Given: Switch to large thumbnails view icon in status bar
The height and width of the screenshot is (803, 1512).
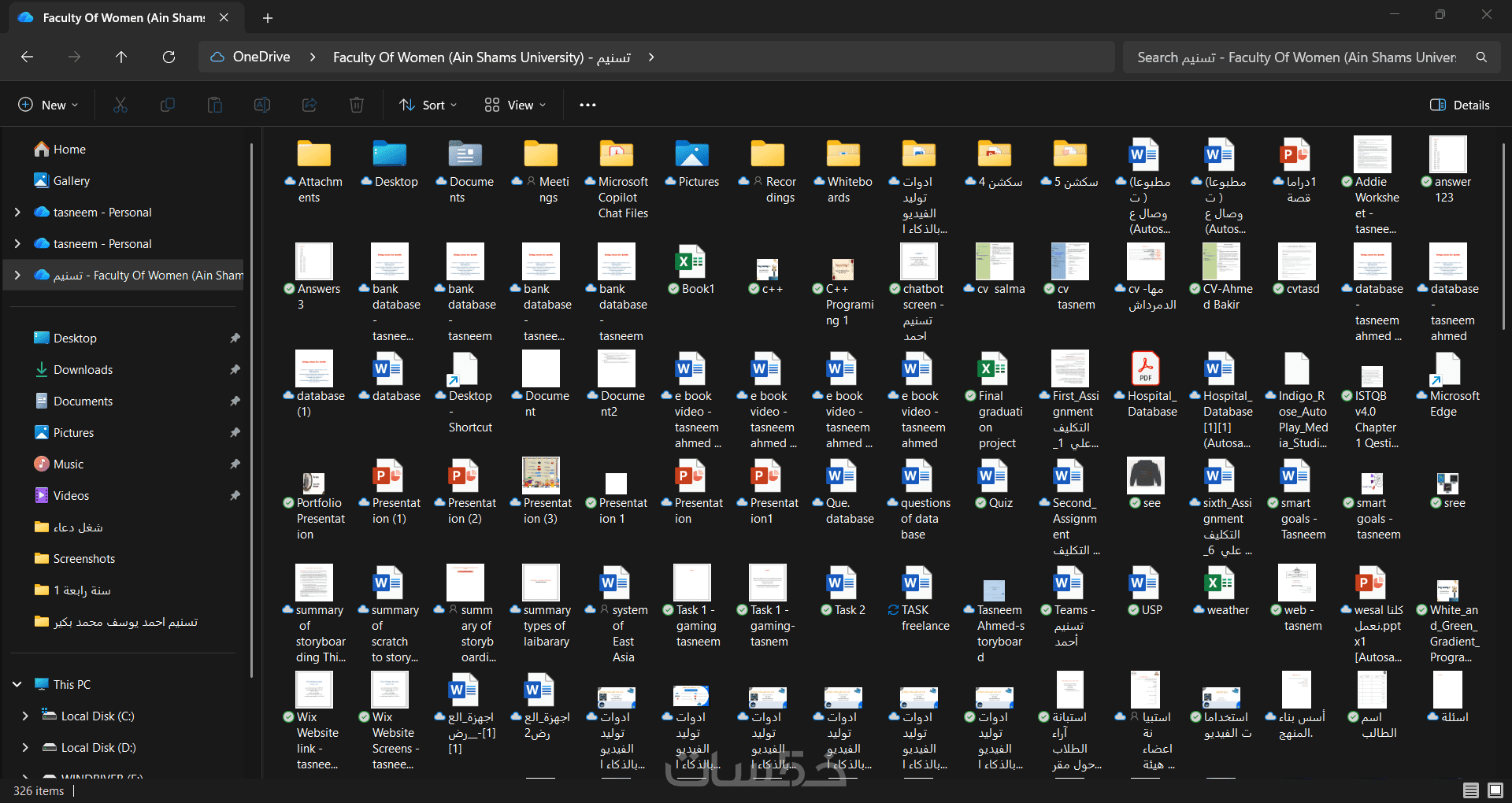Looking at the screenshot, I should point(1495,790).
